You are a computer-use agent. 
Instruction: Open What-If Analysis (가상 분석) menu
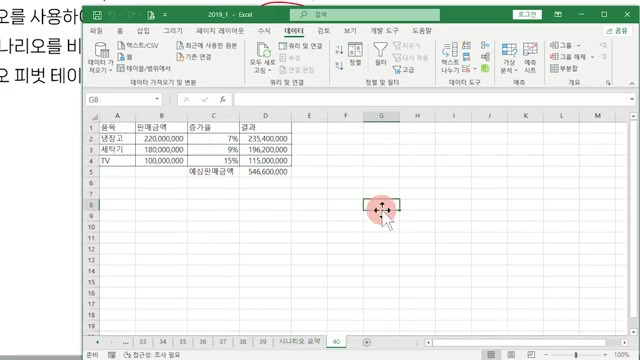pos(509,58)
